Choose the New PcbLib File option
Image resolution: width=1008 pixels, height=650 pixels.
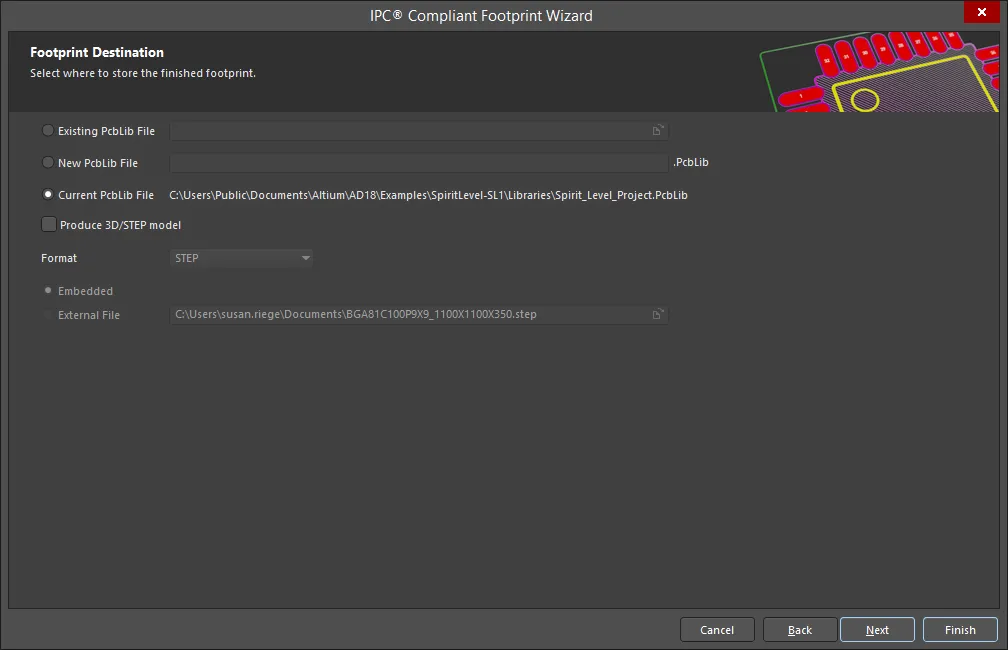pyautogui.click(x=48, y=163)
